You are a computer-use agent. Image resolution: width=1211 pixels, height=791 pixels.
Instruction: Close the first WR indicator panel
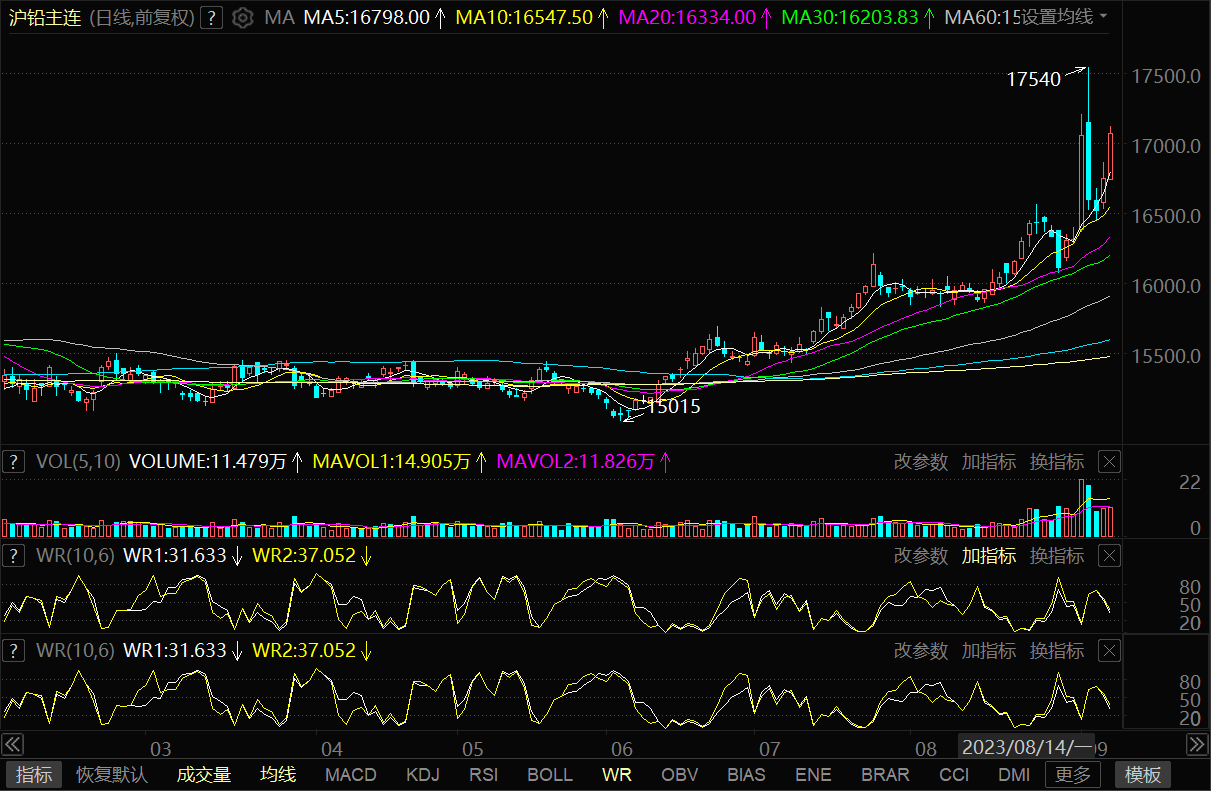(x=1110, y=555)
